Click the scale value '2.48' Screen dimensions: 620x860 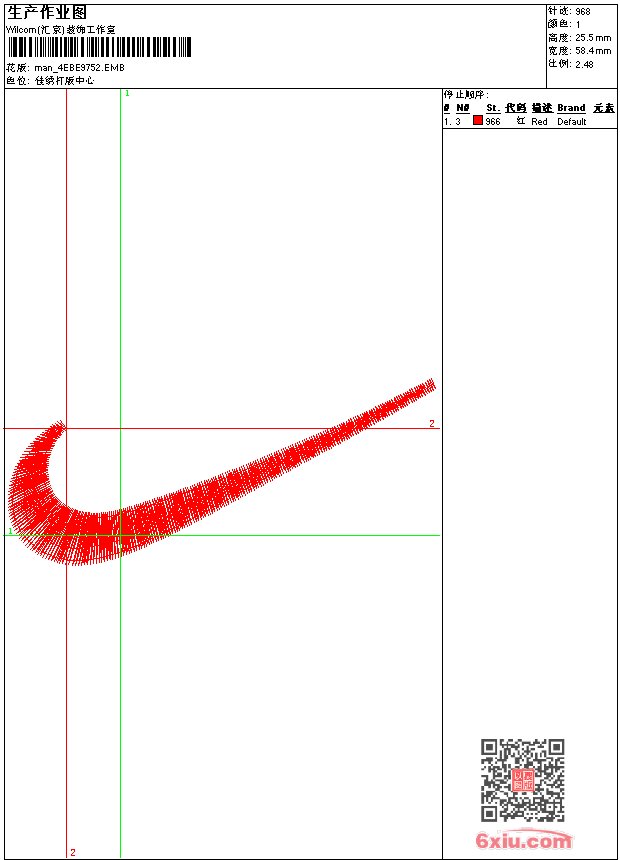[x=584, y=64]
